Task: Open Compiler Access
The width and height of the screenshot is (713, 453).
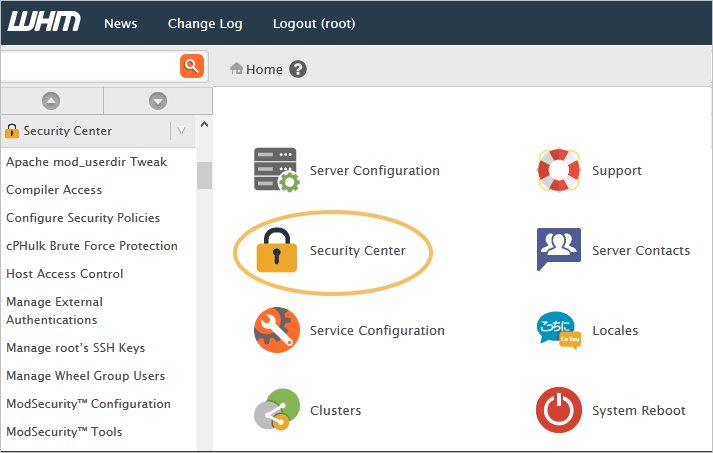Action: point(54,190)
